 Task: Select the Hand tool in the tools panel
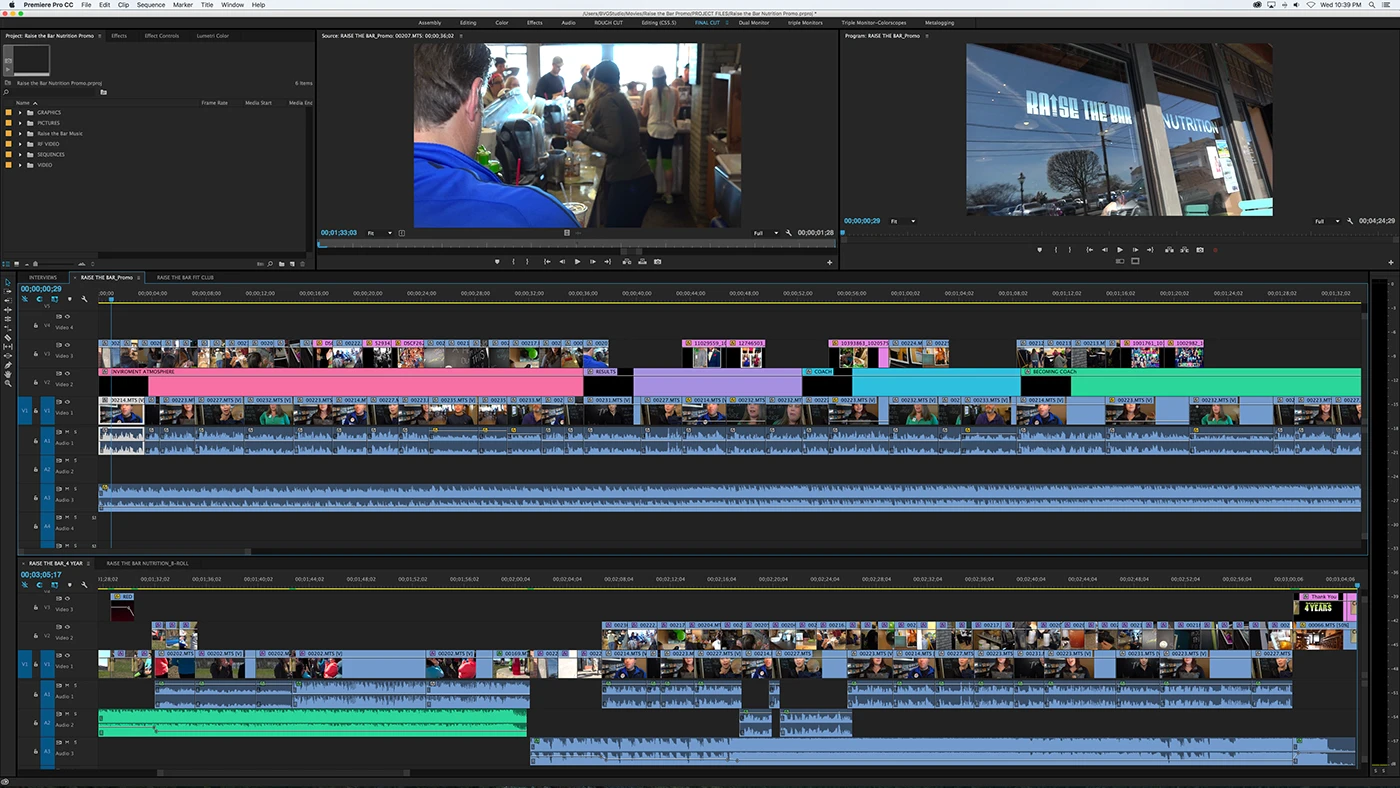click(8, 374)
